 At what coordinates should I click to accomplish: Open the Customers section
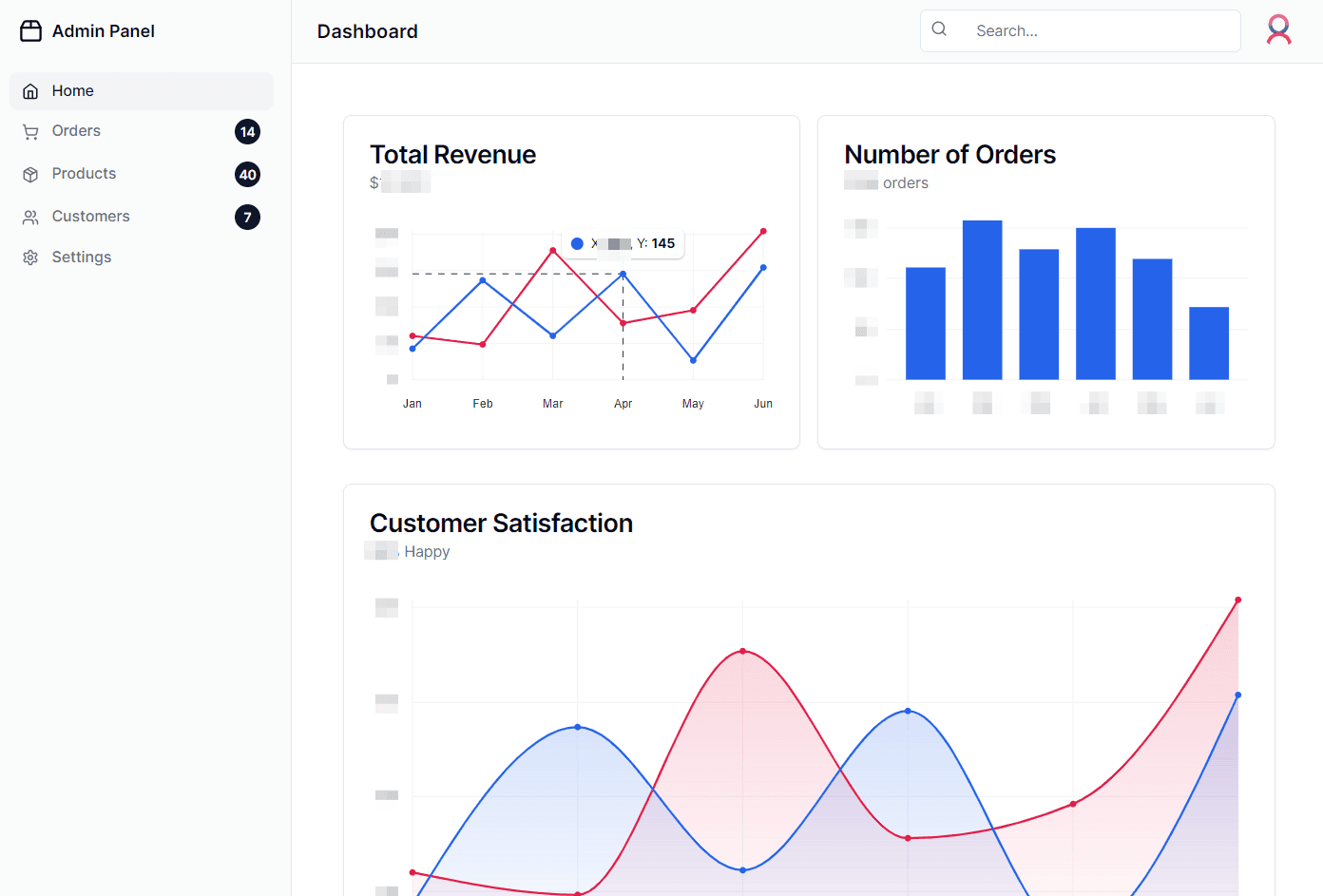click(x=142, y=218)
